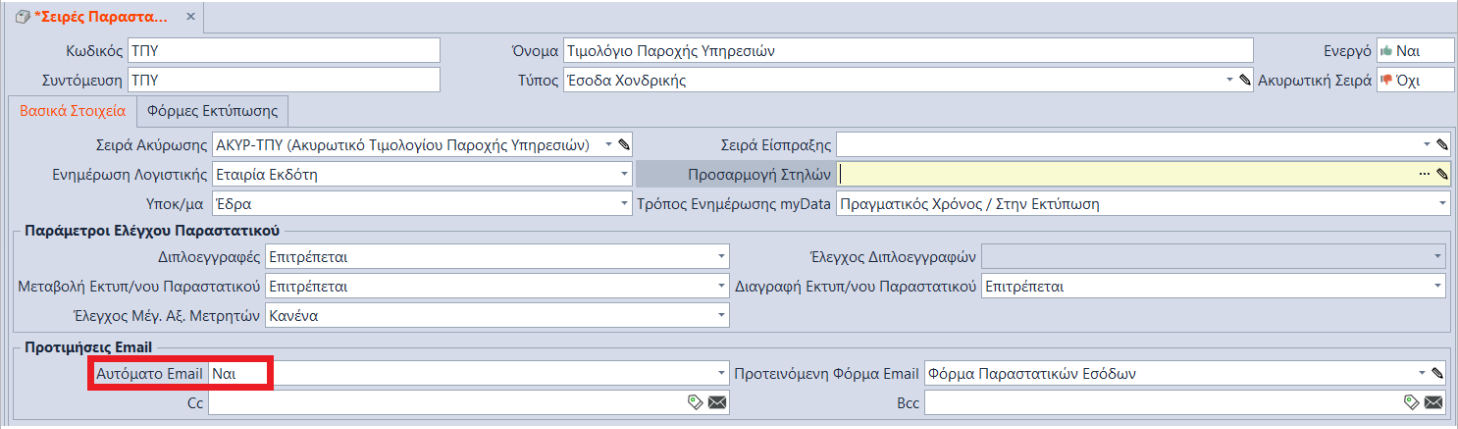Click into the Όνομα text field
This screenshot has height=429, width=1458.
click(x=906, y=51)
